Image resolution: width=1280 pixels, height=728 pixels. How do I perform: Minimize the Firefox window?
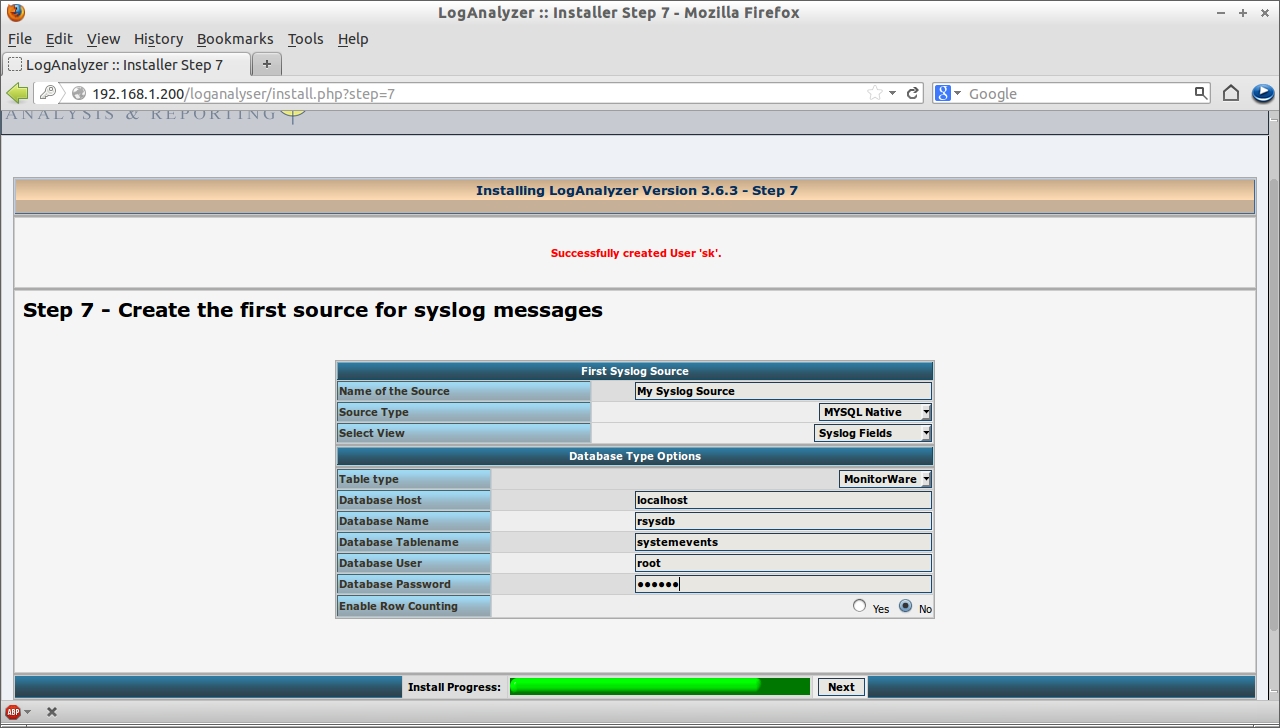coord(1222,13)
